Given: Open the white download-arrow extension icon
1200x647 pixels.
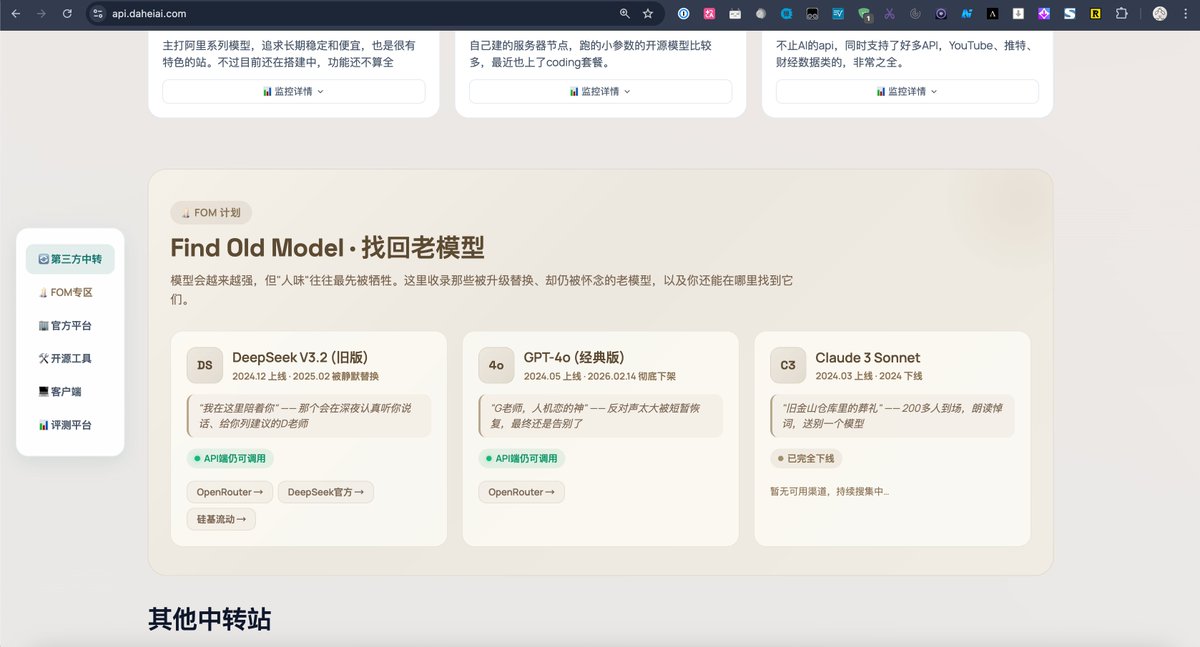Looking at the screenshot, I should pos(1018,14).
